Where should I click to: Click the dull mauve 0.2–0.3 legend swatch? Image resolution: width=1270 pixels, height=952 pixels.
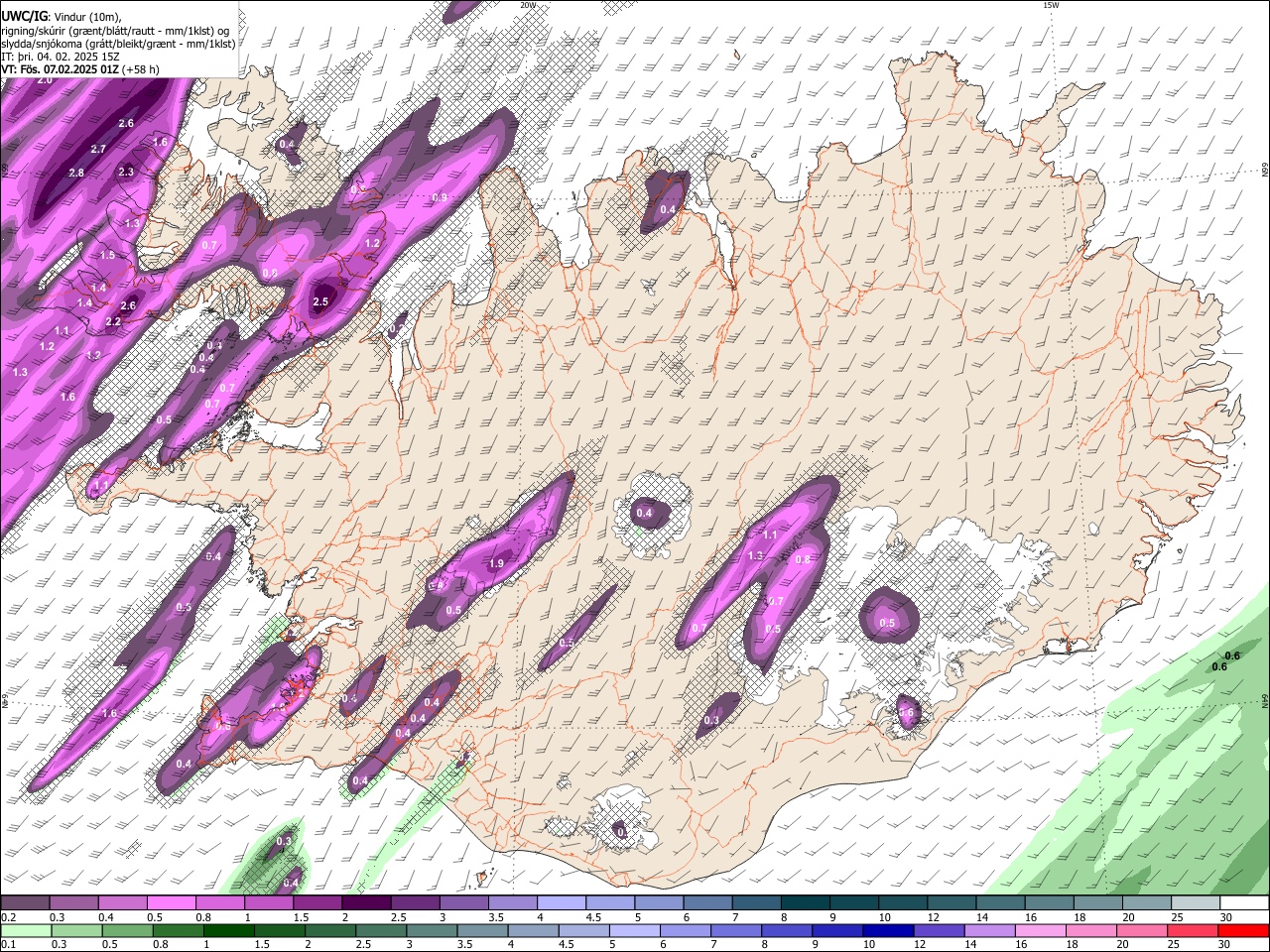point(25,903)
